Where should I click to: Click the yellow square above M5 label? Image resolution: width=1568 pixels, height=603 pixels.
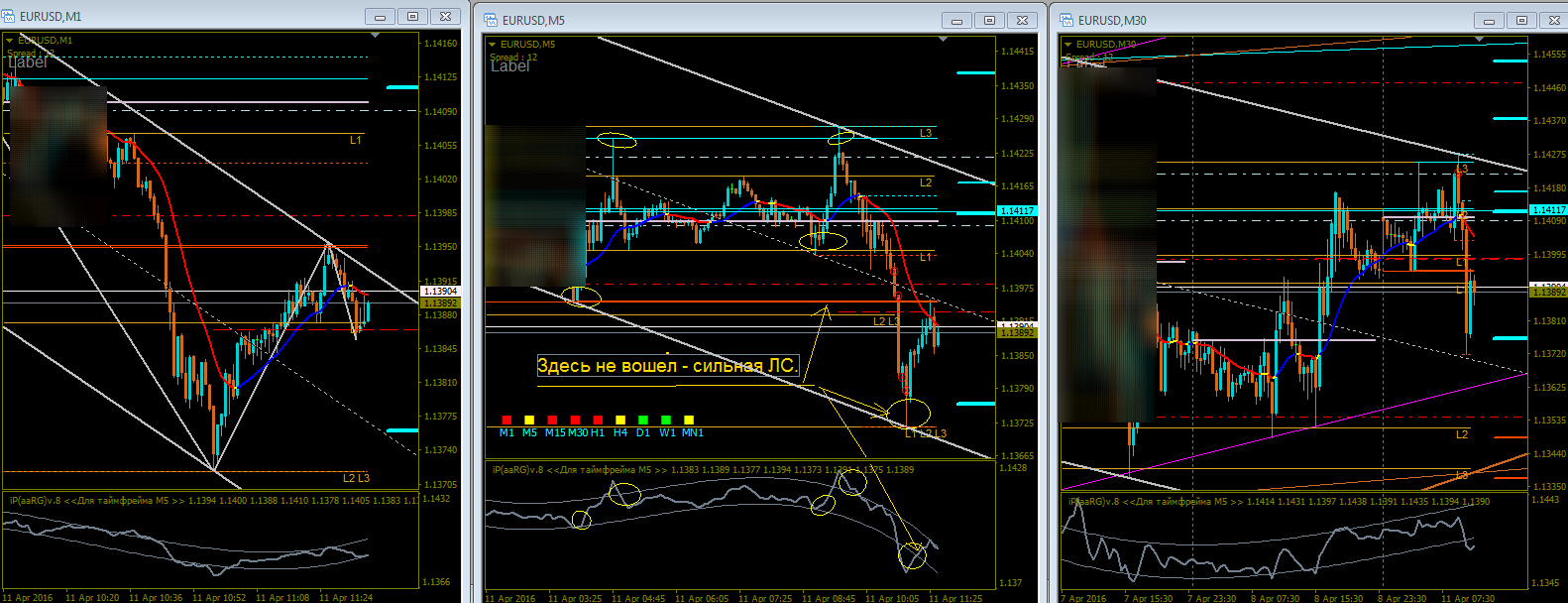pos(529,421)
